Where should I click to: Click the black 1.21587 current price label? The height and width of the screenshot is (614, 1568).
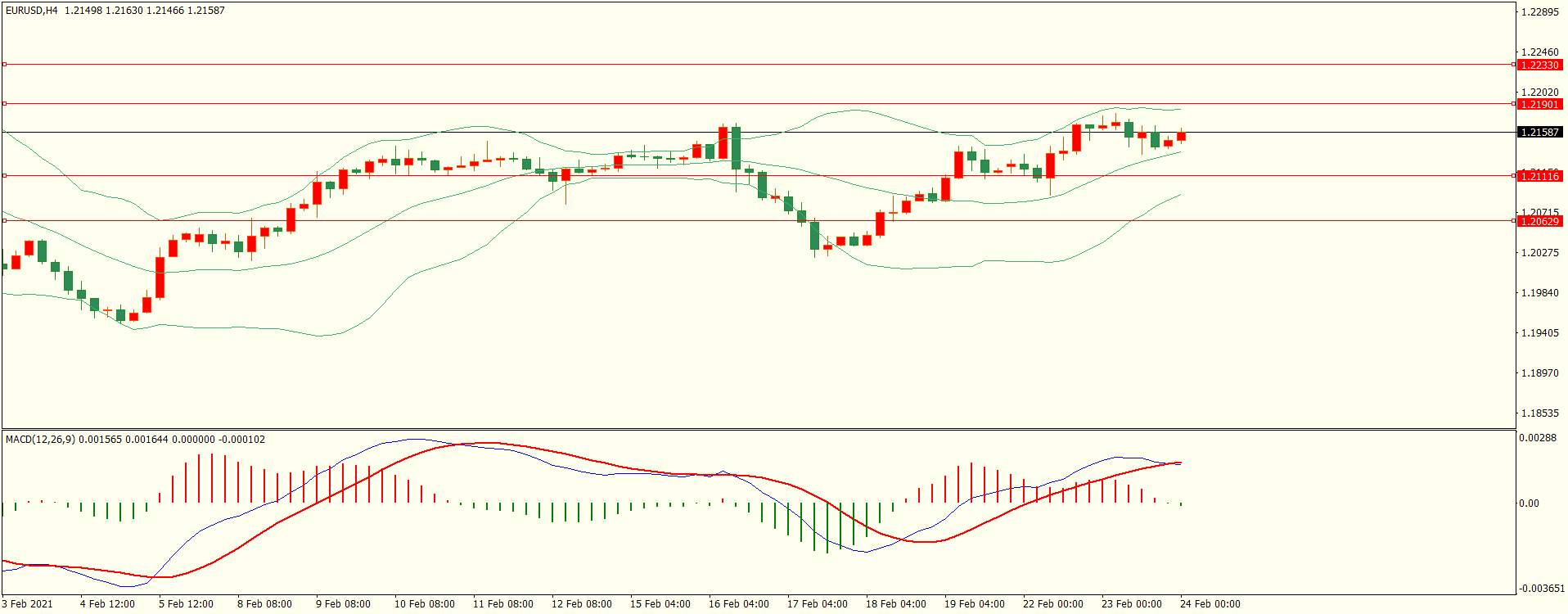tap(1539, 132)
